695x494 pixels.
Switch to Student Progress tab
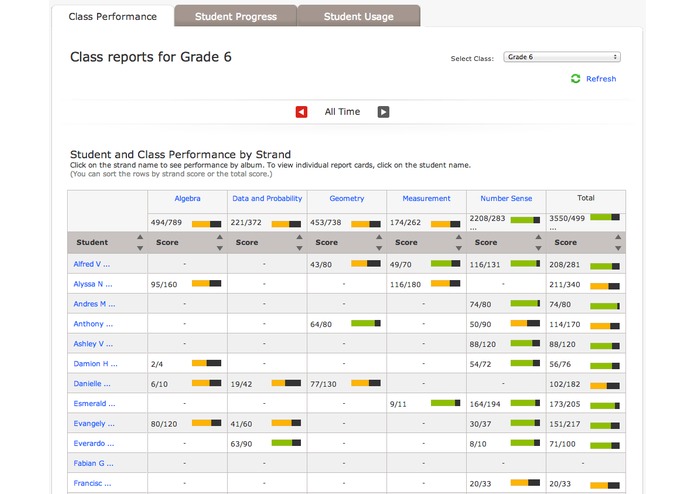(236, 16)
